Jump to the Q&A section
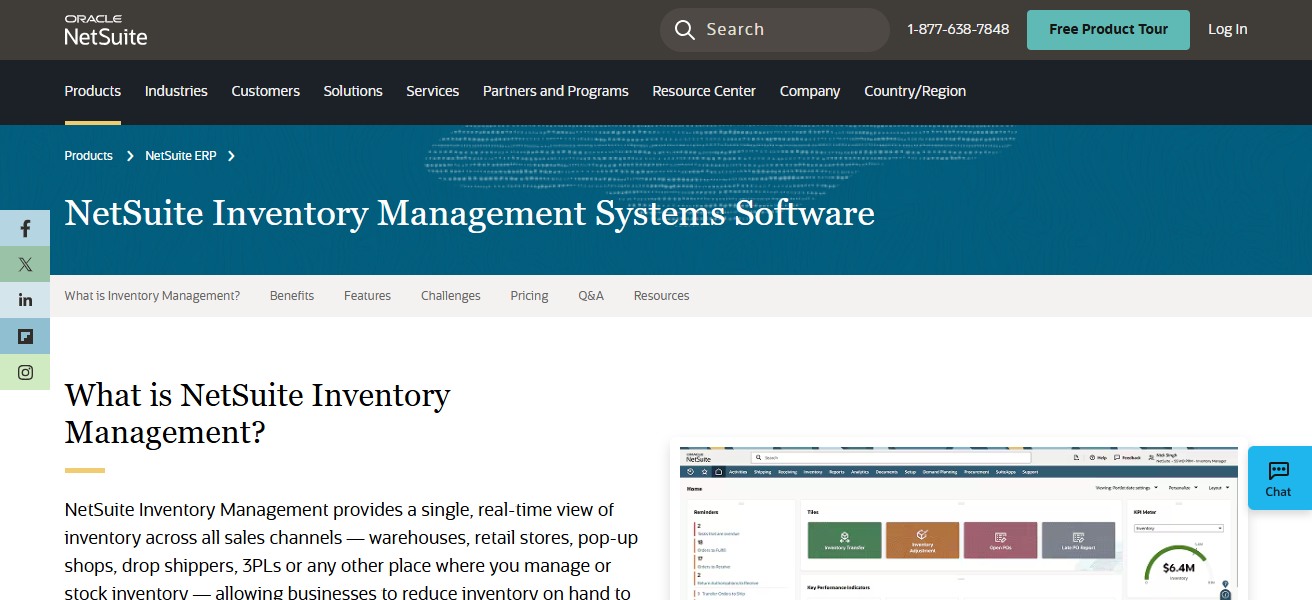This screenshot has width=1312, height=600. coord(591,296)
